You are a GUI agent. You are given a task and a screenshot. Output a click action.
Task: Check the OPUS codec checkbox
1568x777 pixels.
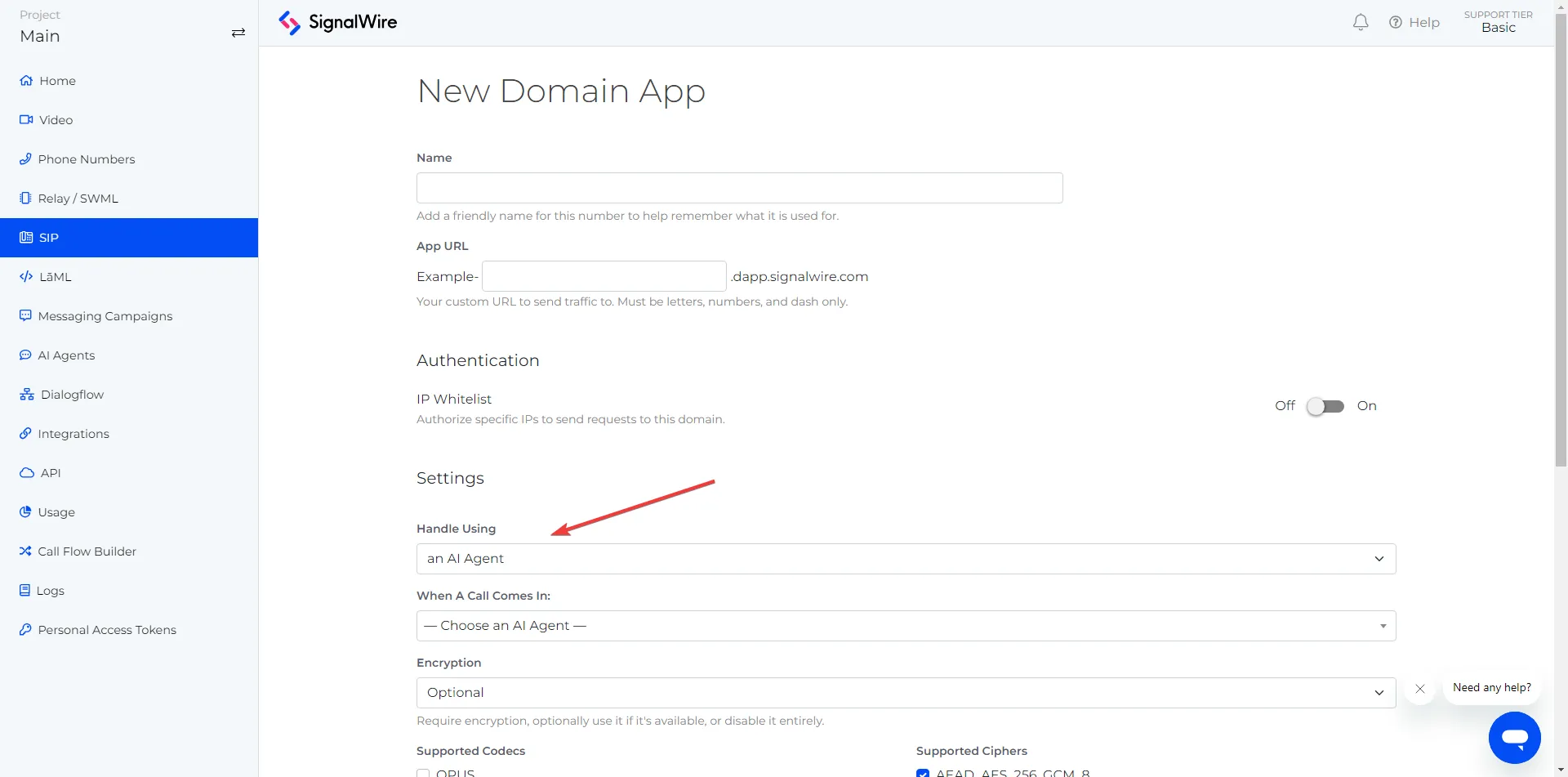point(423,772)
